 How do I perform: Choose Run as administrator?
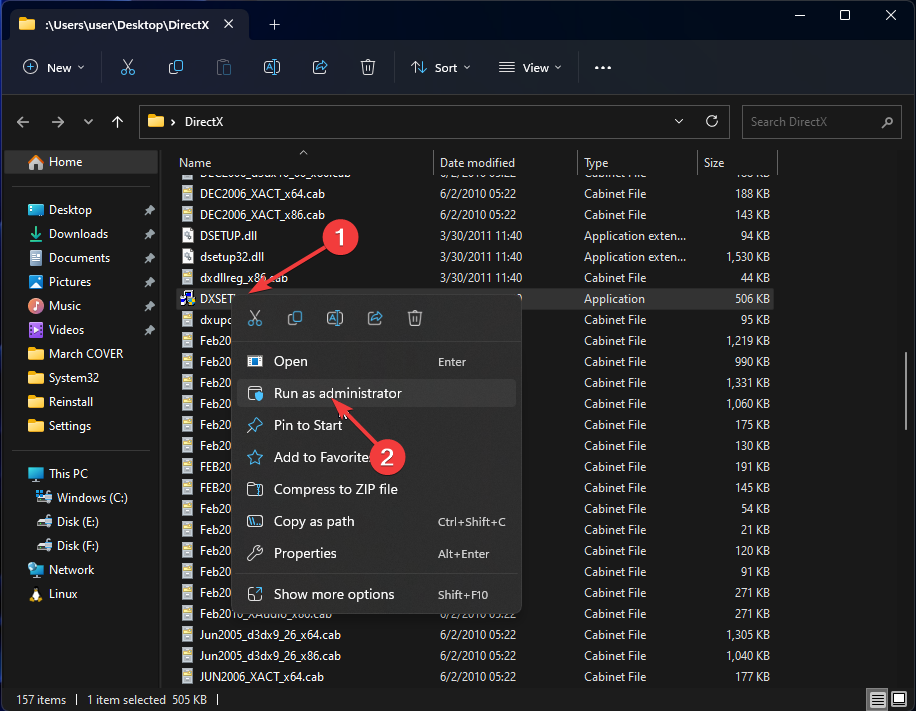tap(376, 393)
